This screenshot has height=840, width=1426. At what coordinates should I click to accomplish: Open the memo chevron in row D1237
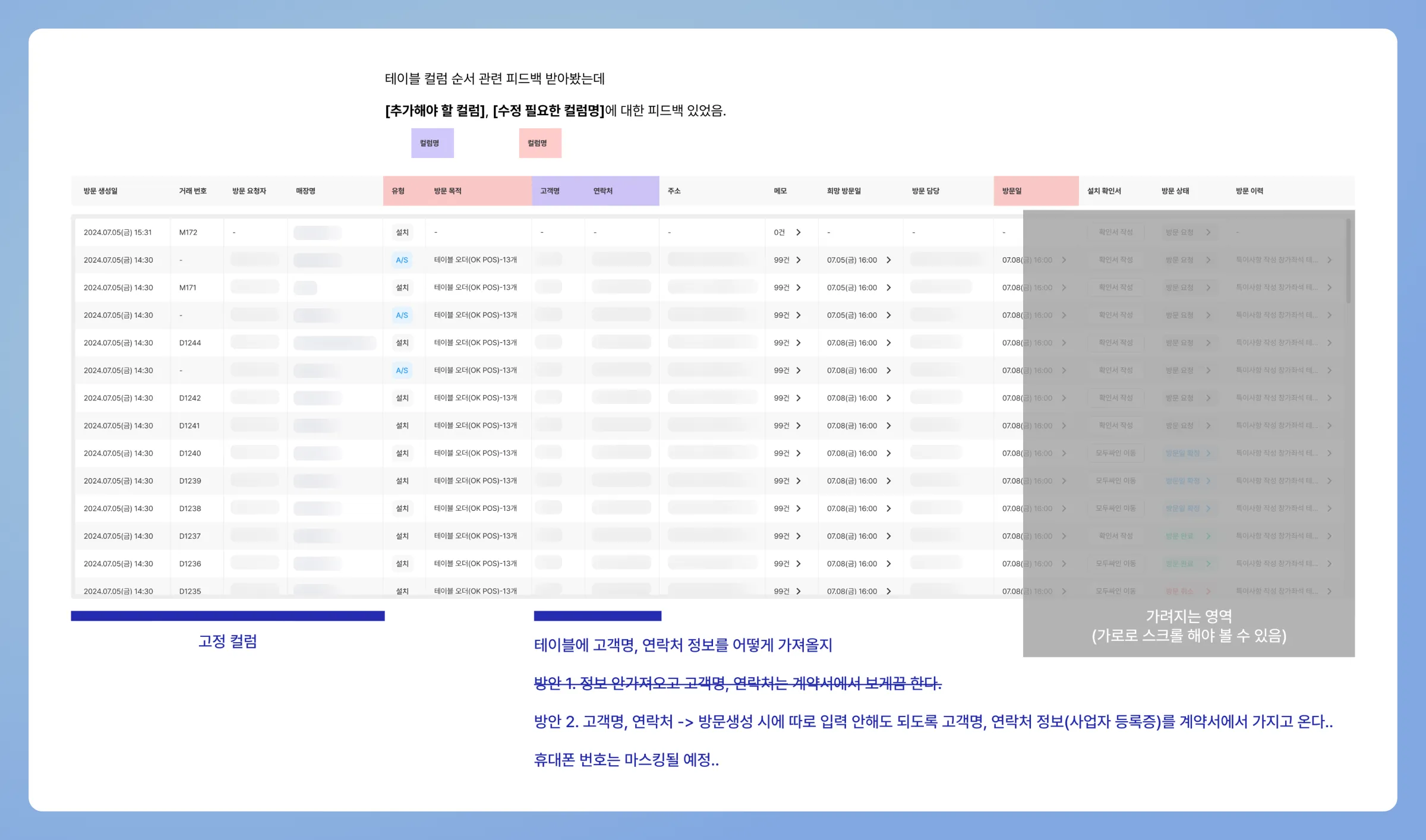coord(798,536)
